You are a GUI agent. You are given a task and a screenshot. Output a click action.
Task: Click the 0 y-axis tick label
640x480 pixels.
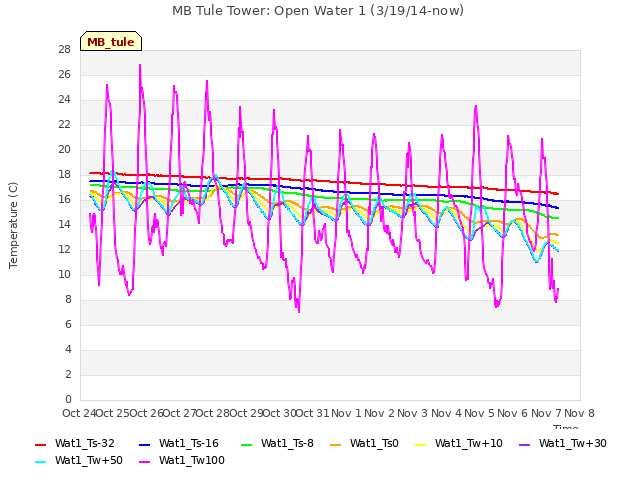[x=68, y=399]
